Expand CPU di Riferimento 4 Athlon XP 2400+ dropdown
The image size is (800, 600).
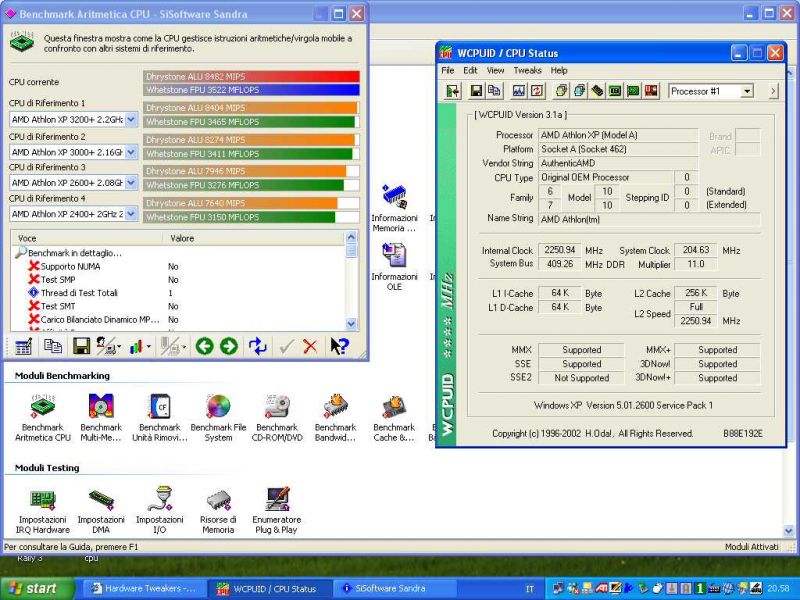tap(131, 214)
